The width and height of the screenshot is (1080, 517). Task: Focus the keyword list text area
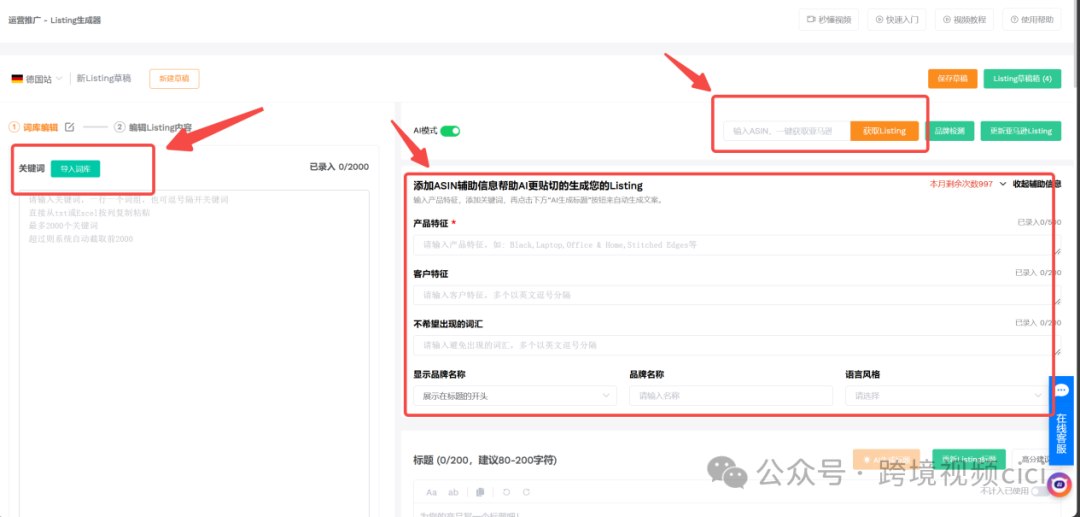(x=194, y=354)
